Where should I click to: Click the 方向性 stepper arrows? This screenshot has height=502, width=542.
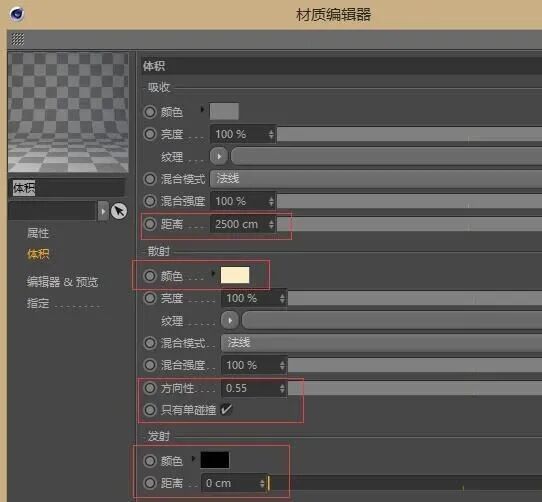(x=282, y=388)
